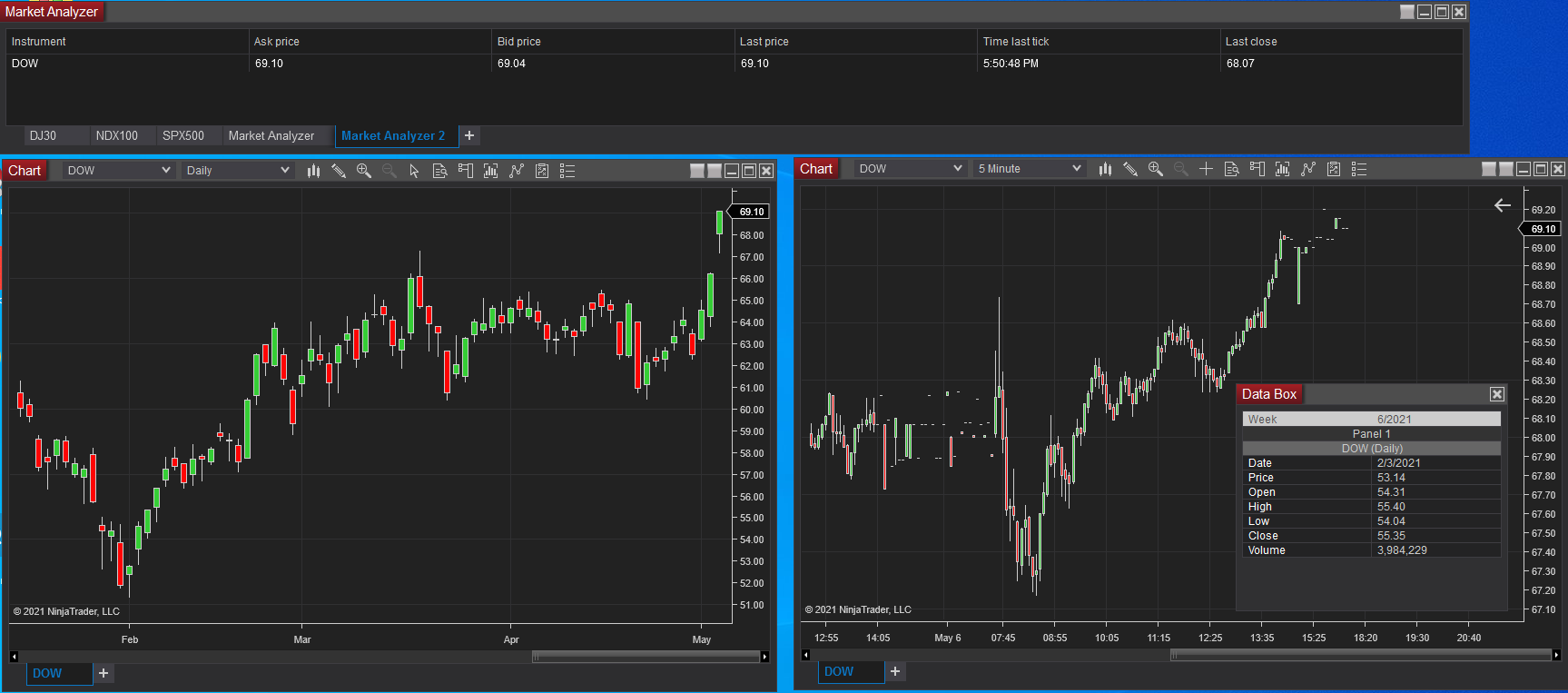Open bar type selector in 5 Minute chart
Screen dimensions: 1568x693
click(x=1105, y=169)
